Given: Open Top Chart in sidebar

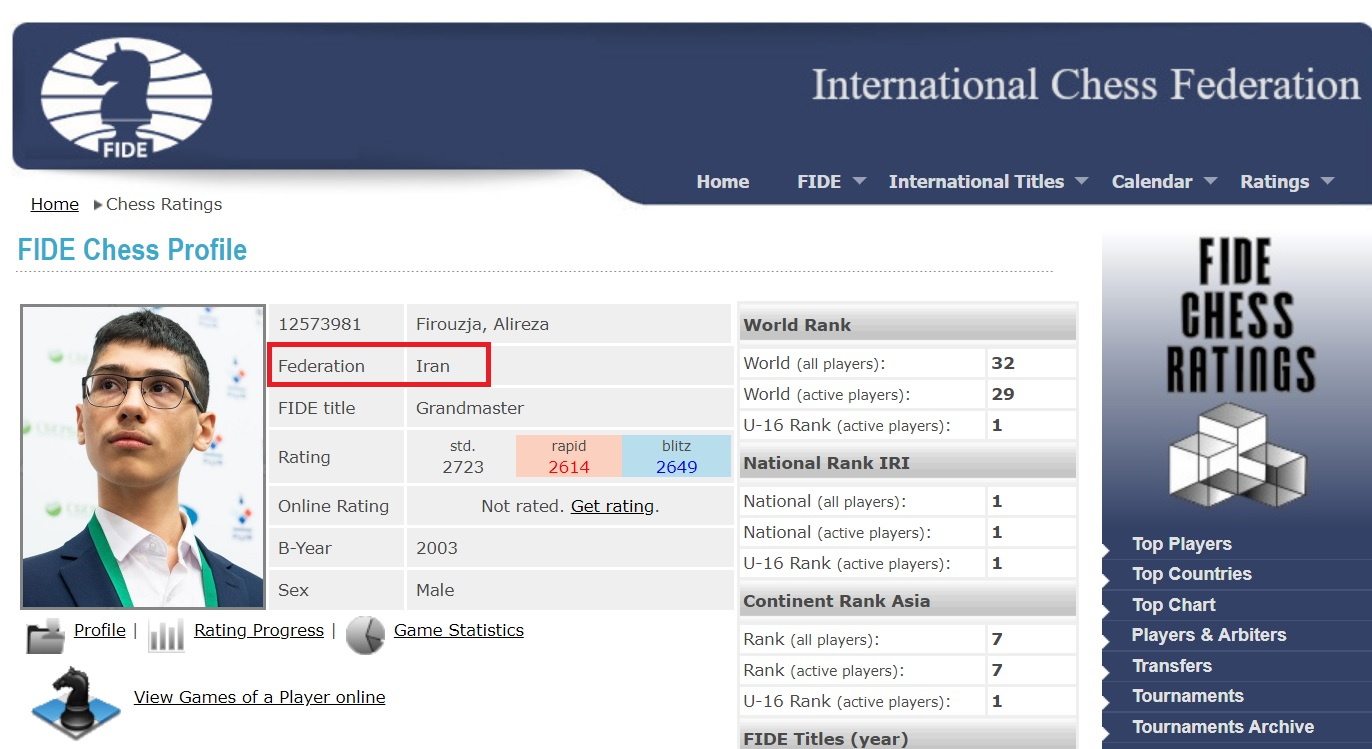Looking at the screenshot, I should 1173,605.
